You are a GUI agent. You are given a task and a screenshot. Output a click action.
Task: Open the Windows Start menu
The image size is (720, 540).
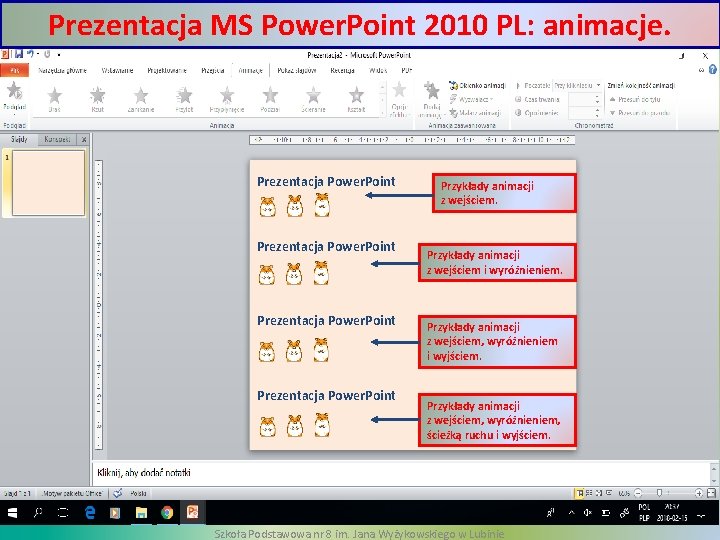(x=12, y=512)
